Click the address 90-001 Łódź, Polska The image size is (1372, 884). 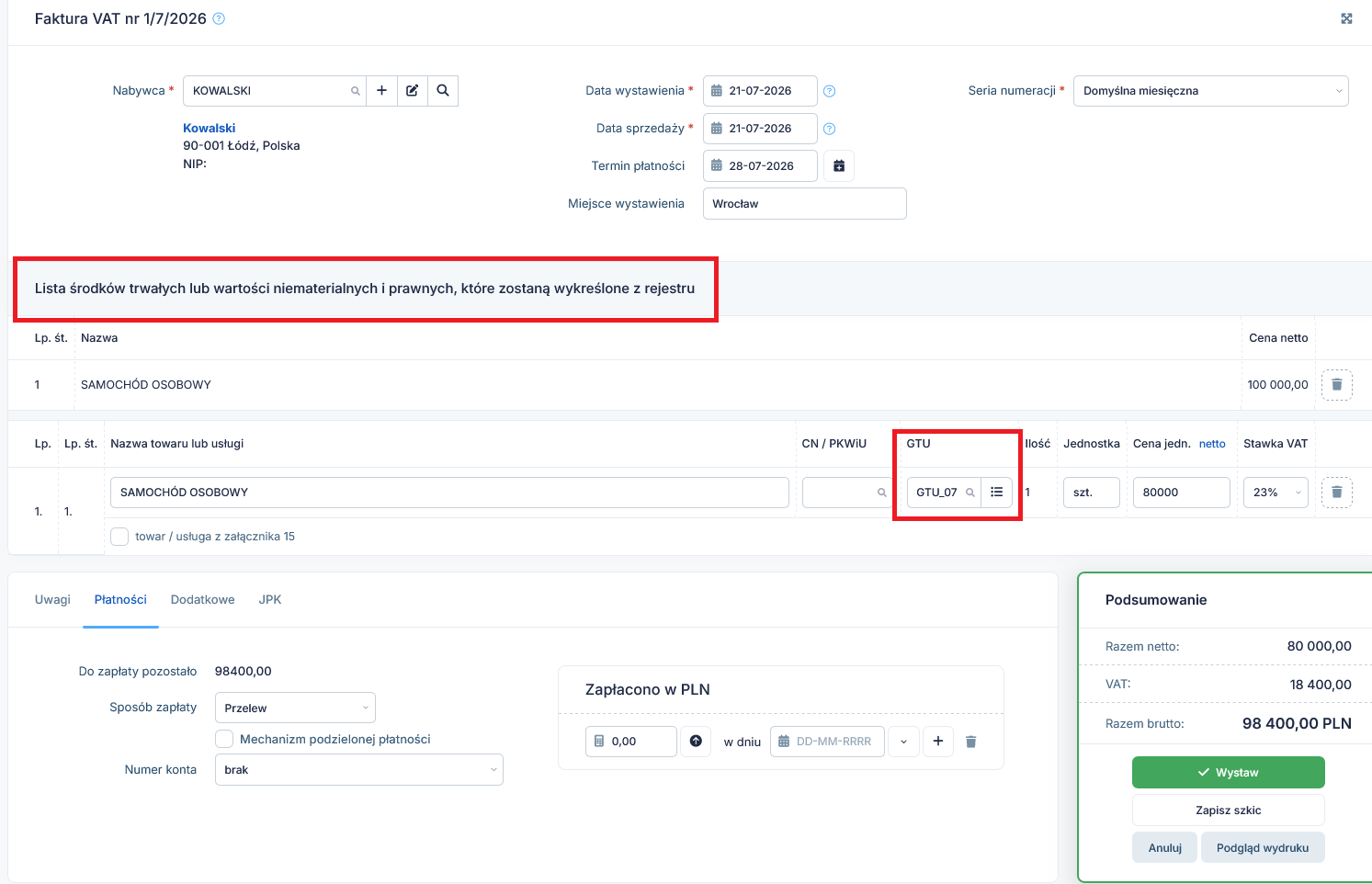(242, 145)
